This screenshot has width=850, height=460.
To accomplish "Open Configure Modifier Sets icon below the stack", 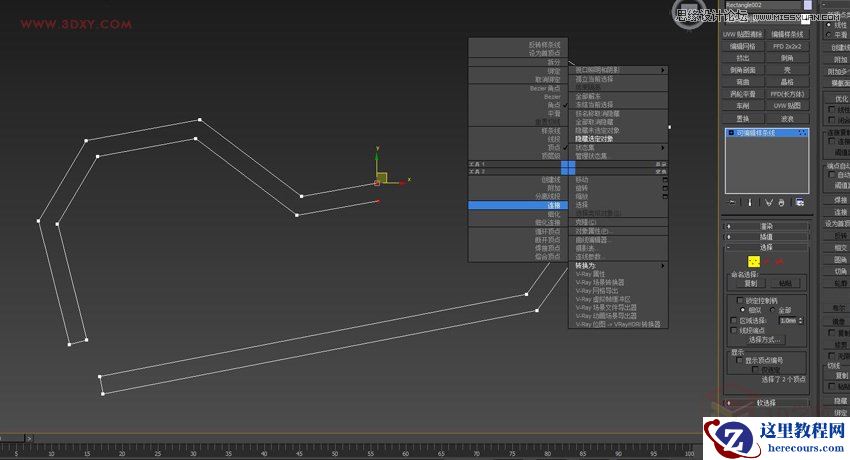I will (x=800, y=203).
